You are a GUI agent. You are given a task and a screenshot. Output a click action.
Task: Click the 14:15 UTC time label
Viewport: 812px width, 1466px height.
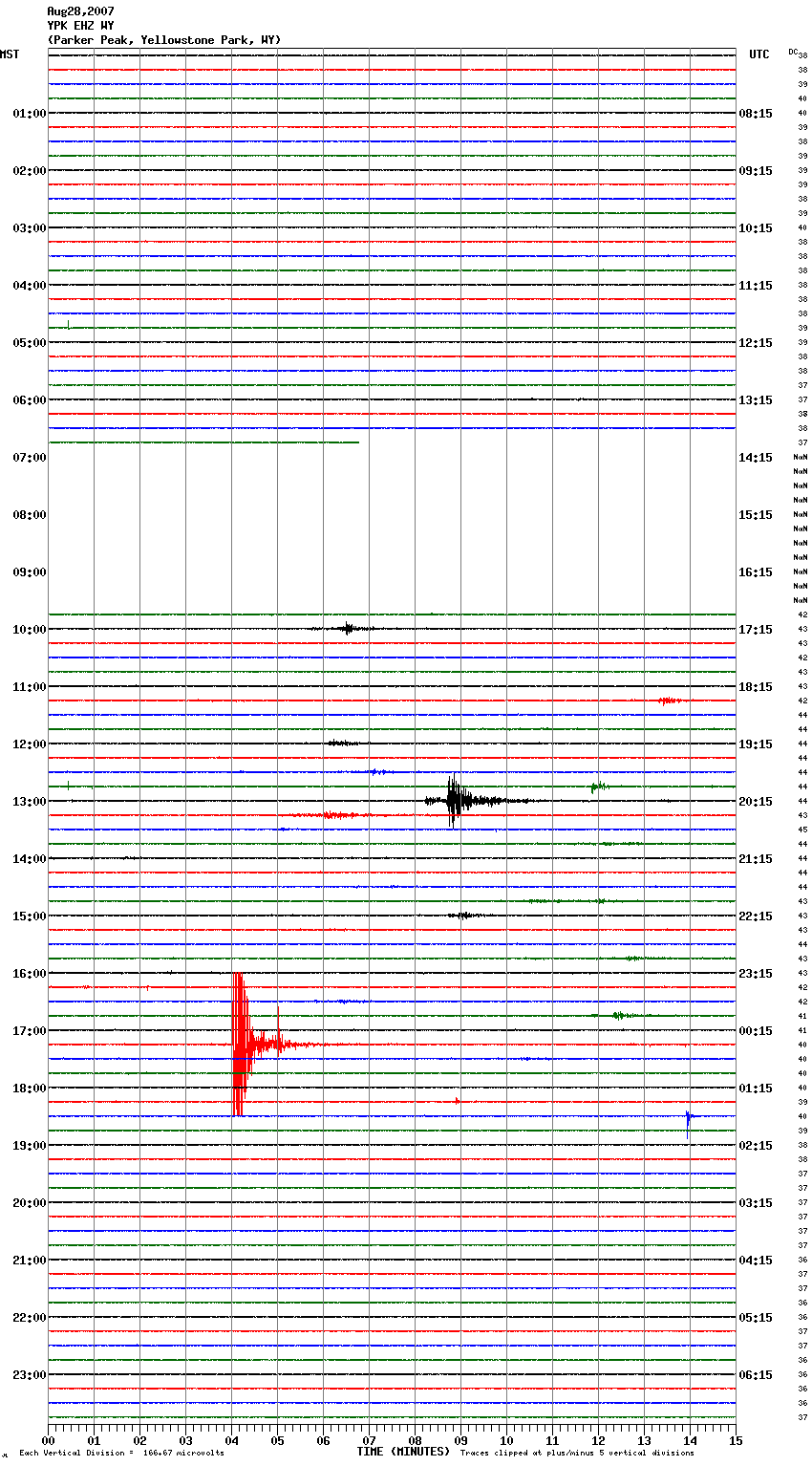click(756, 458)
